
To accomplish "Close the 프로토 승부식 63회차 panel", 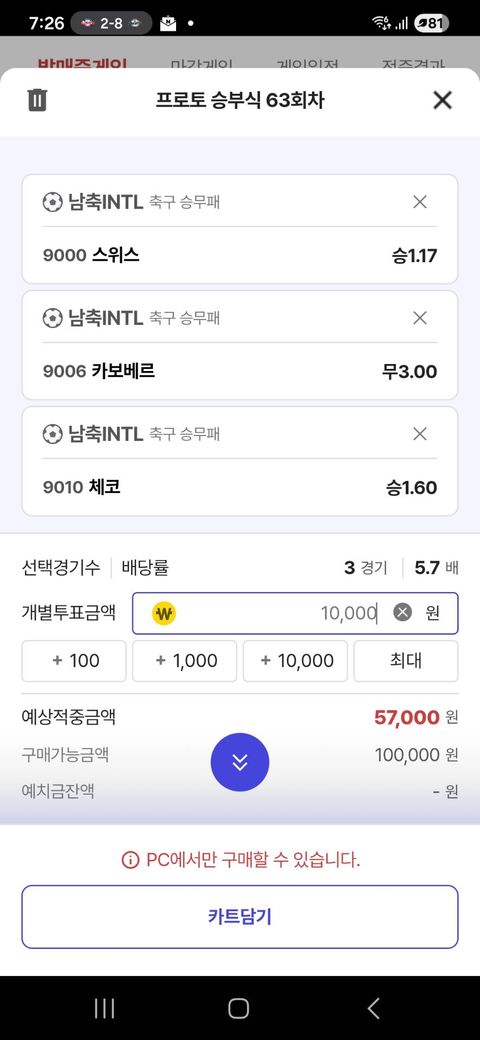I will [x=442, y=100].
